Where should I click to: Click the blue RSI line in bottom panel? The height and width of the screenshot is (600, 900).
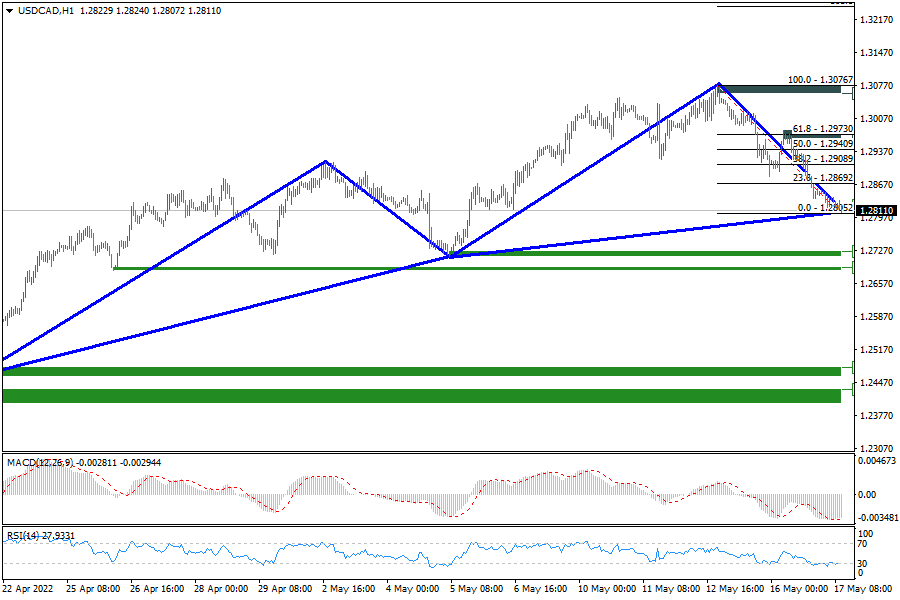point(300,547)
